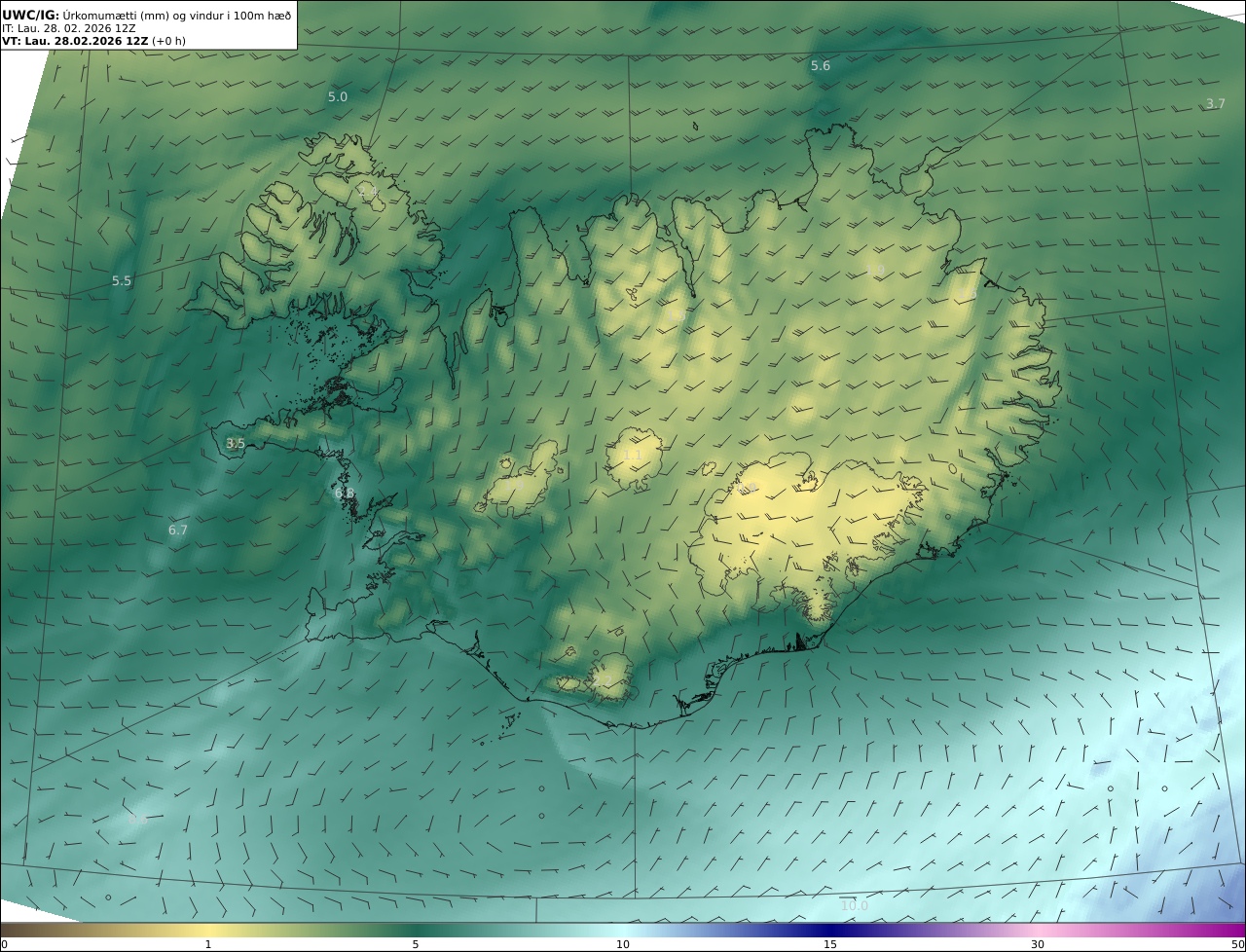Viewport: 1246px width, 952px height.
Task: Click the colorbar tick label "50"
Action: 1238,944
